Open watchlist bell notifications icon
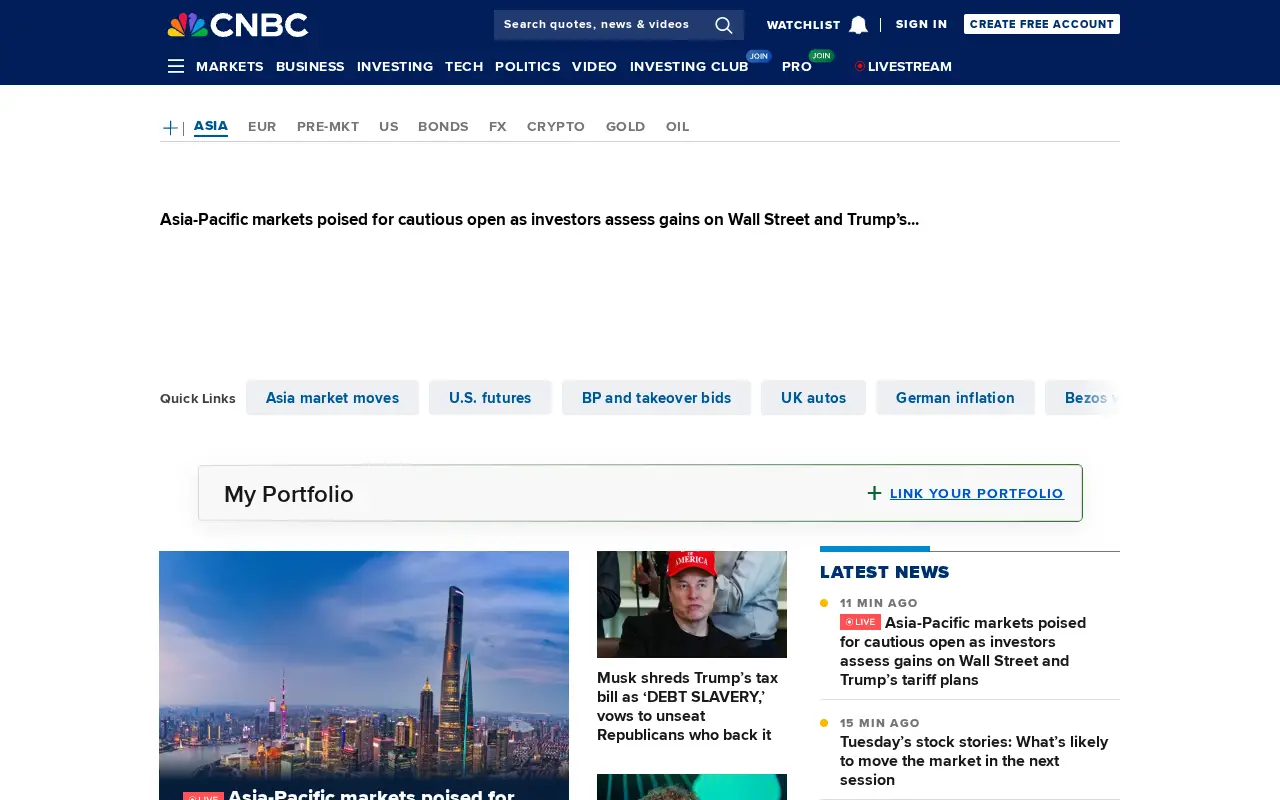Screen dimensions: 1280x800 858,25
